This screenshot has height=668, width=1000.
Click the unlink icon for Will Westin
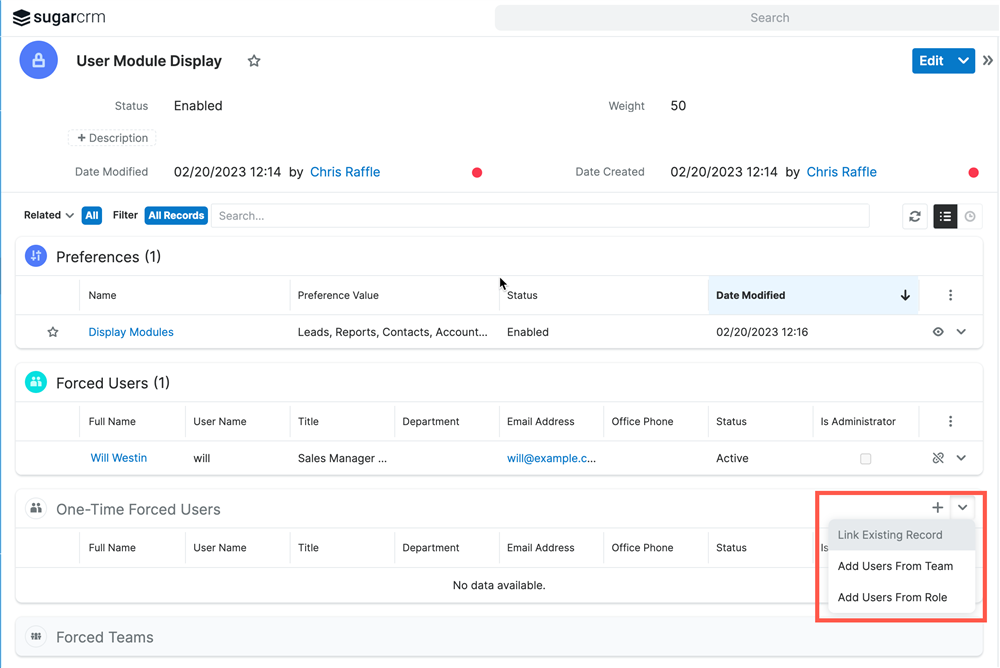click(938, 458)
